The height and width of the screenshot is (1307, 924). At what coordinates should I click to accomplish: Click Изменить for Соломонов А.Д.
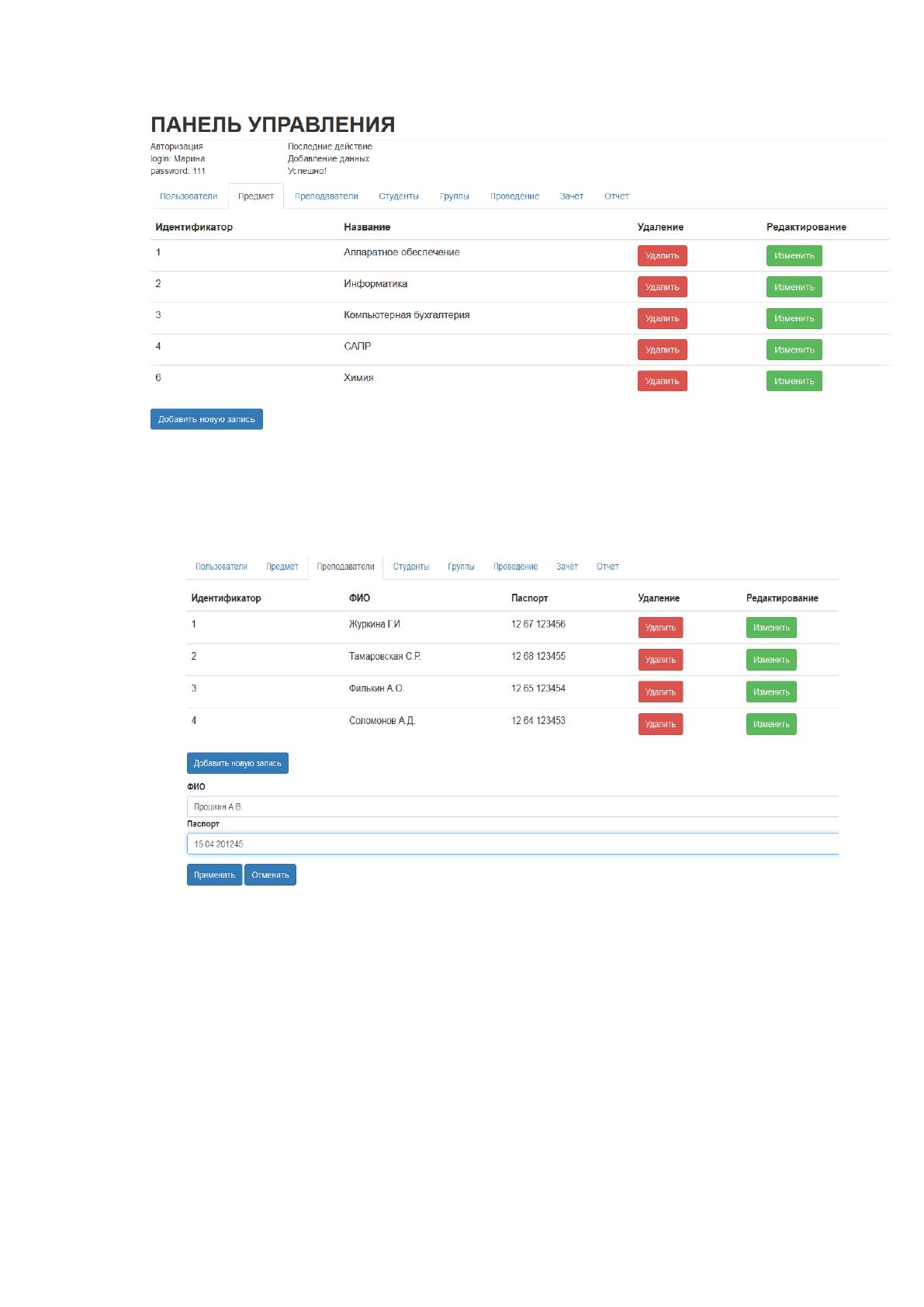point(771,724)
